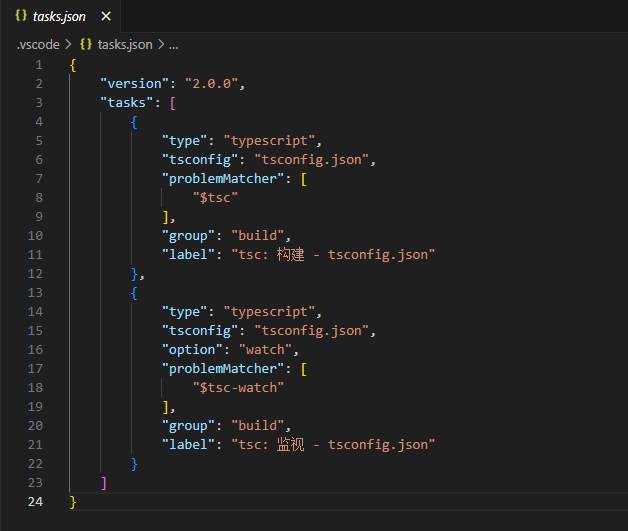Select the tasks.json tab

coord(60,16)
